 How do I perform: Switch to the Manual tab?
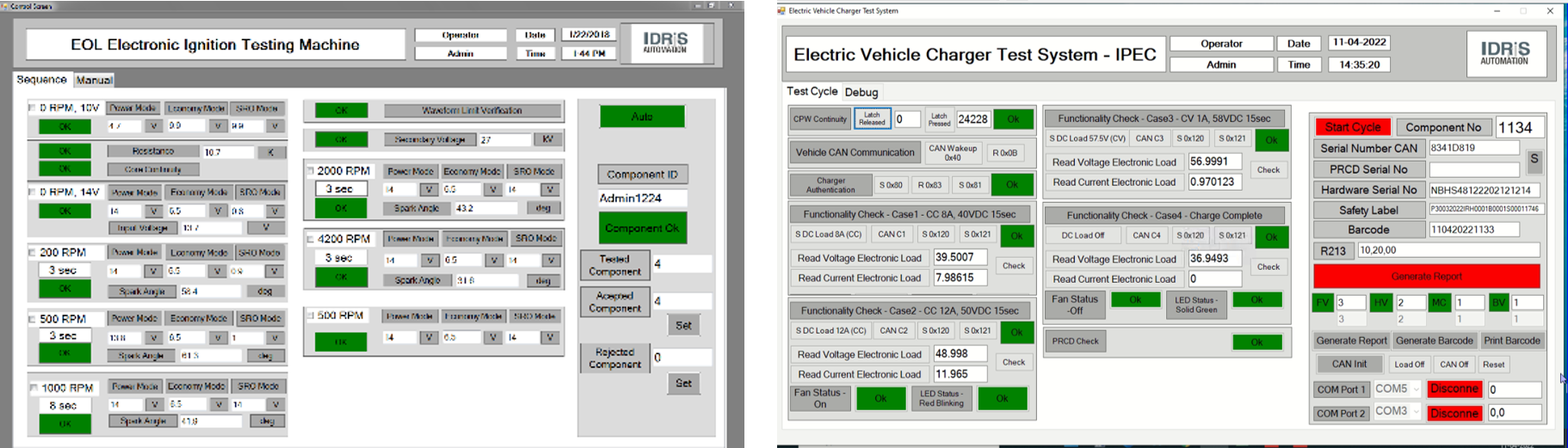(94, 80)
